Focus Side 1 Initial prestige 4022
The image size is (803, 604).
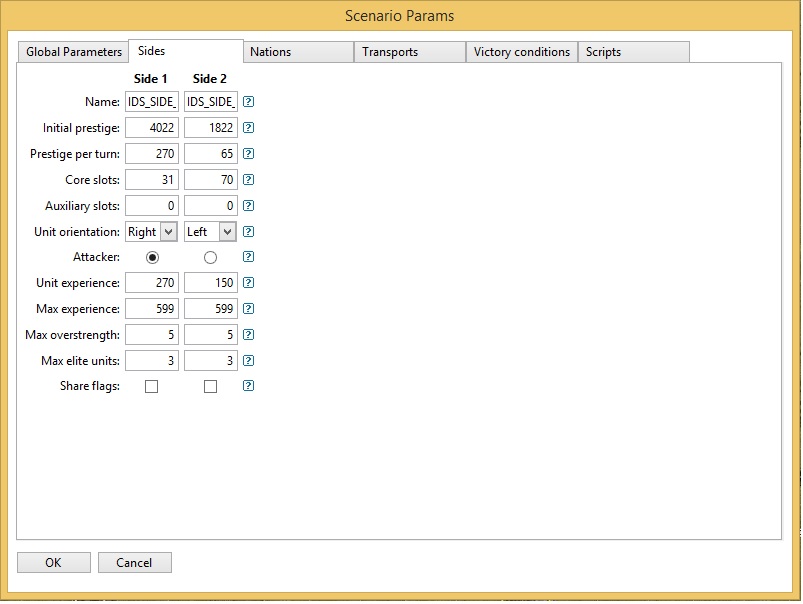pos(152,128)
